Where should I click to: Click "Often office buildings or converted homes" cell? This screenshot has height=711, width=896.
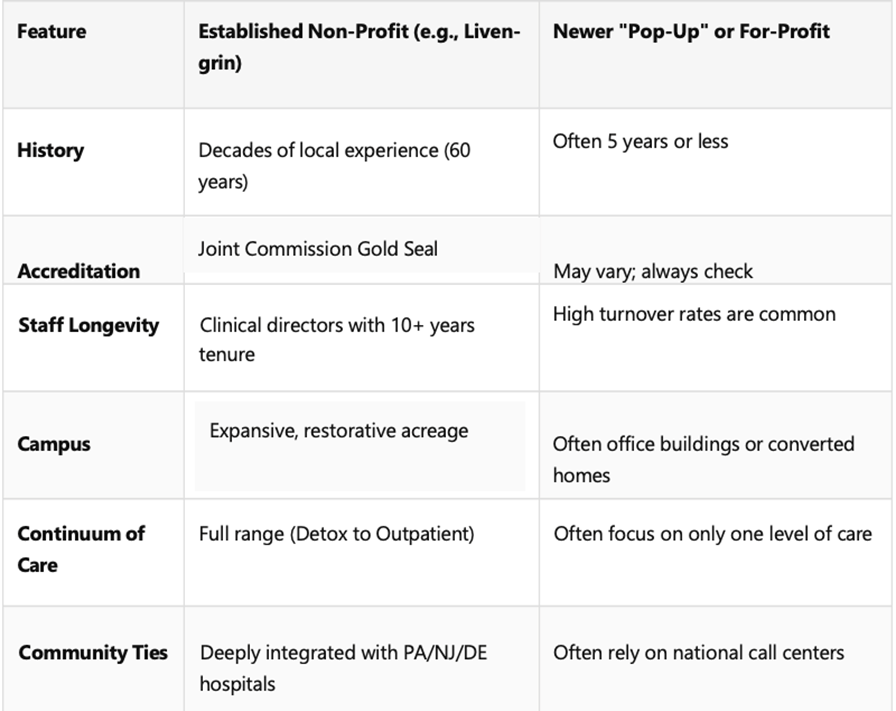[x=703, y=458]
